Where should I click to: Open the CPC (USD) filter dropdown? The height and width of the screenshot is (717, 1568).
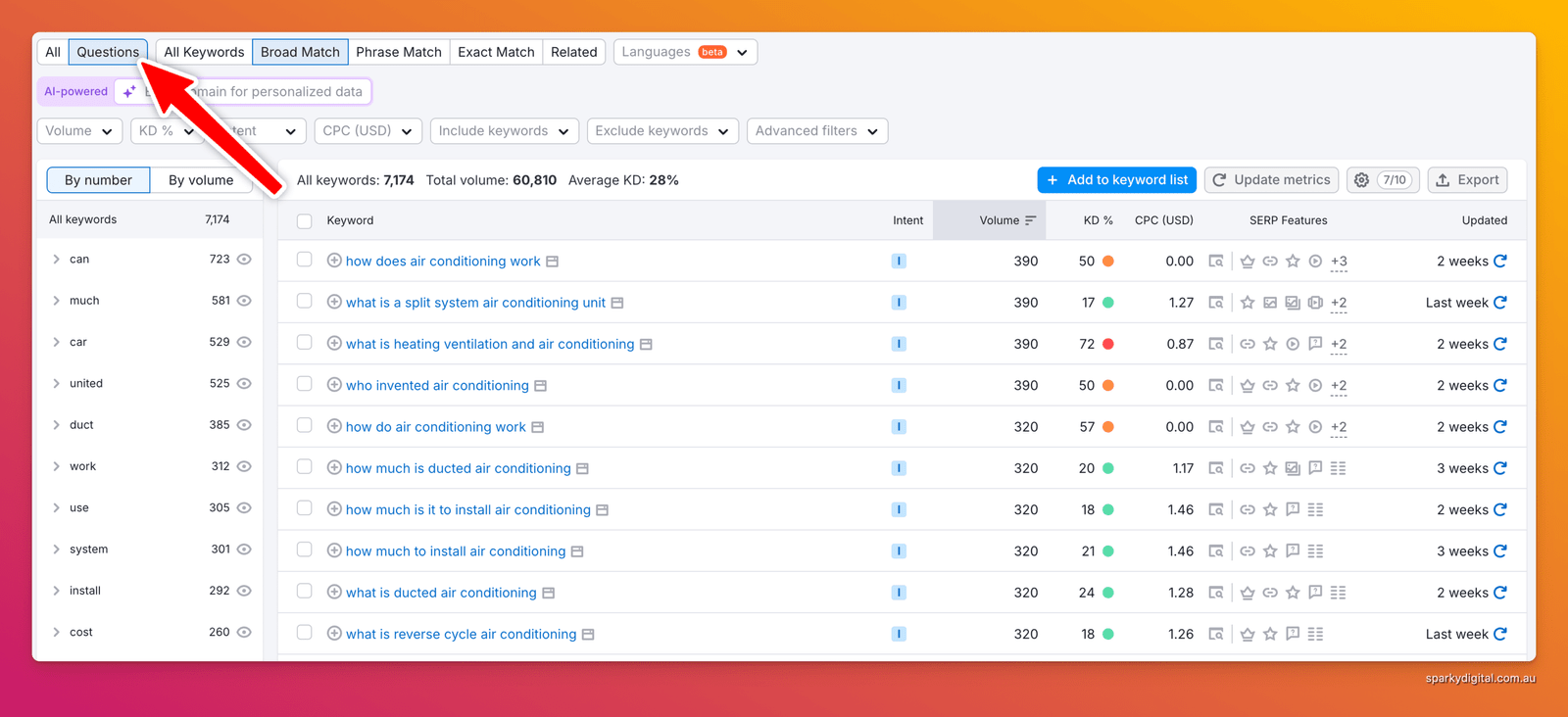[367, 131]
